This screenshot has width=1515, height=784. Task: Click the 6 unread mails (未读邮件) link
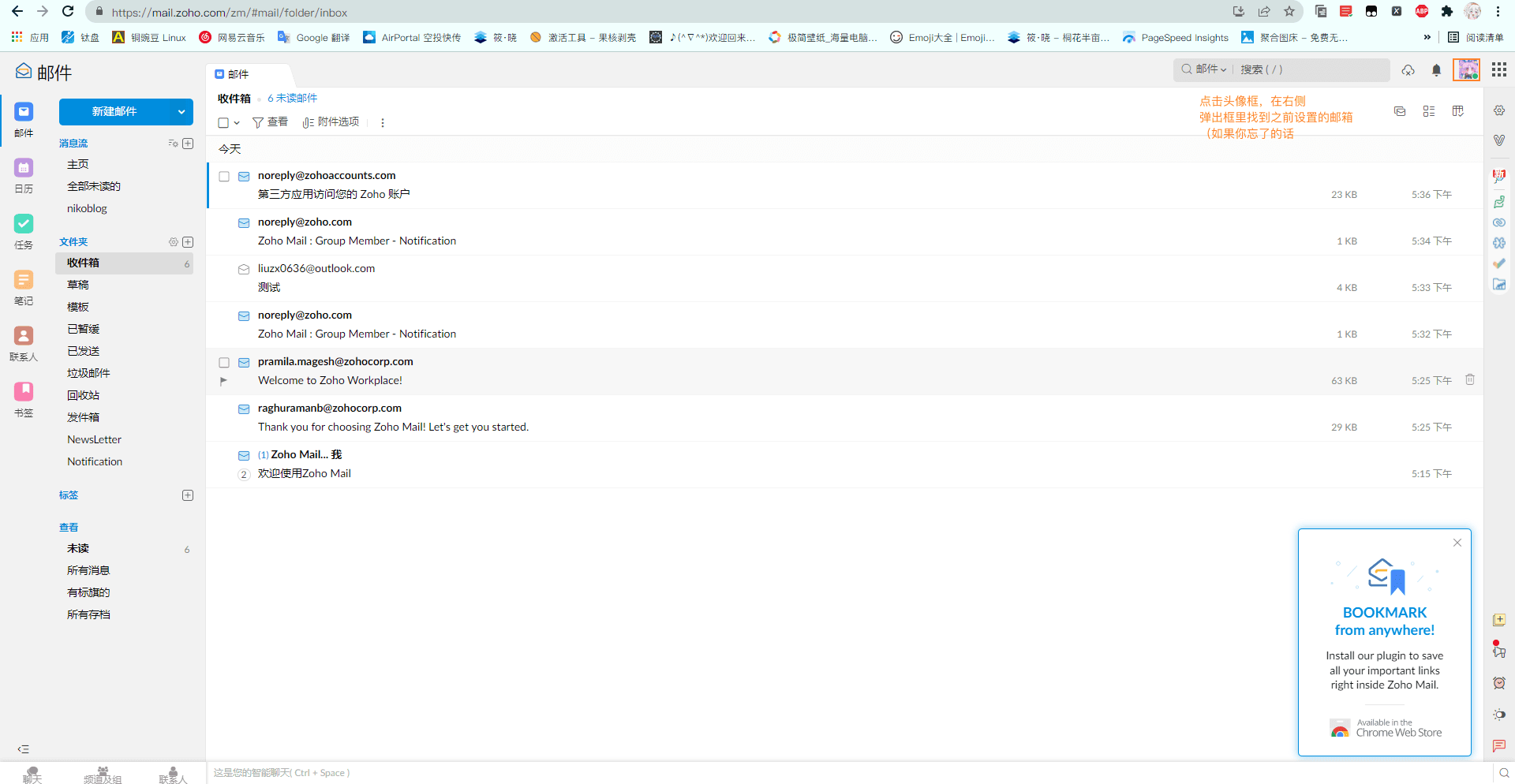tap(292, 99)
